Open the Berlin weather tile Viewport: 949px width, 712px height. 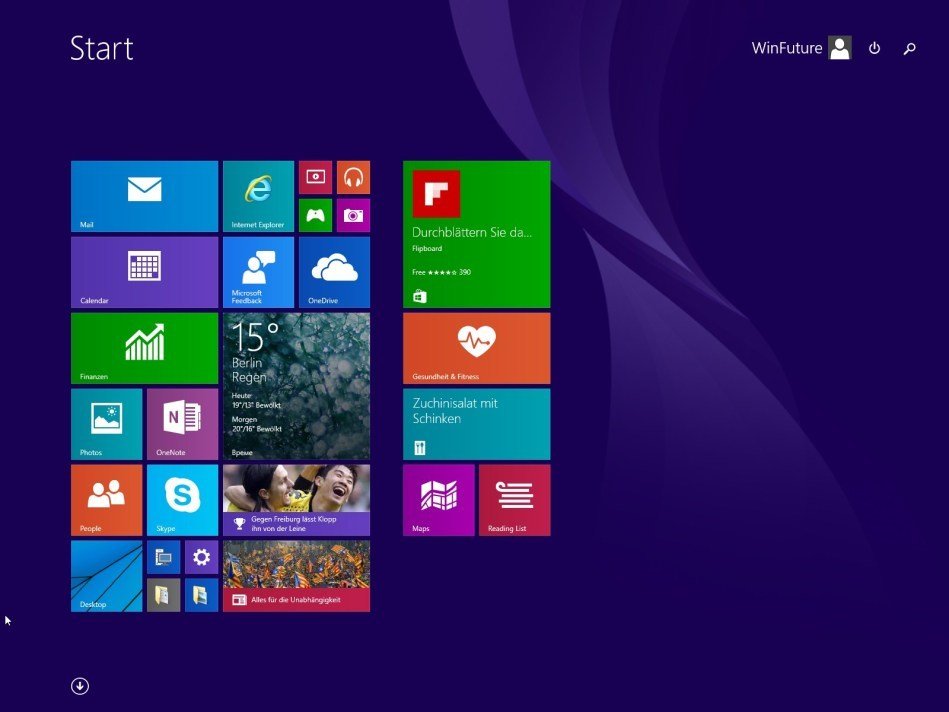(x=296, y=386)
